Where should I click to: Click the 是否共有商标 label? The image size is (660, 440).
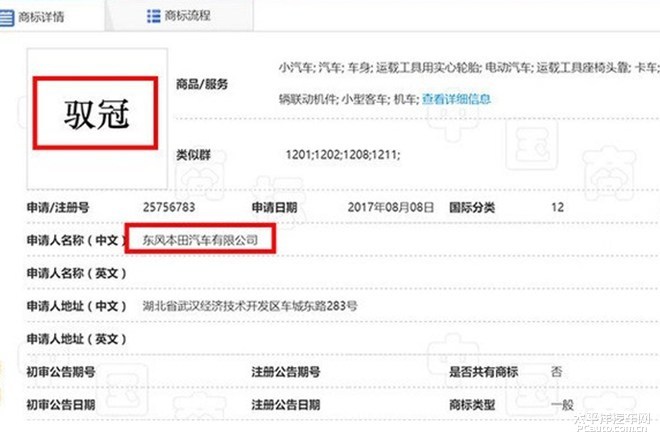[484, 372]
